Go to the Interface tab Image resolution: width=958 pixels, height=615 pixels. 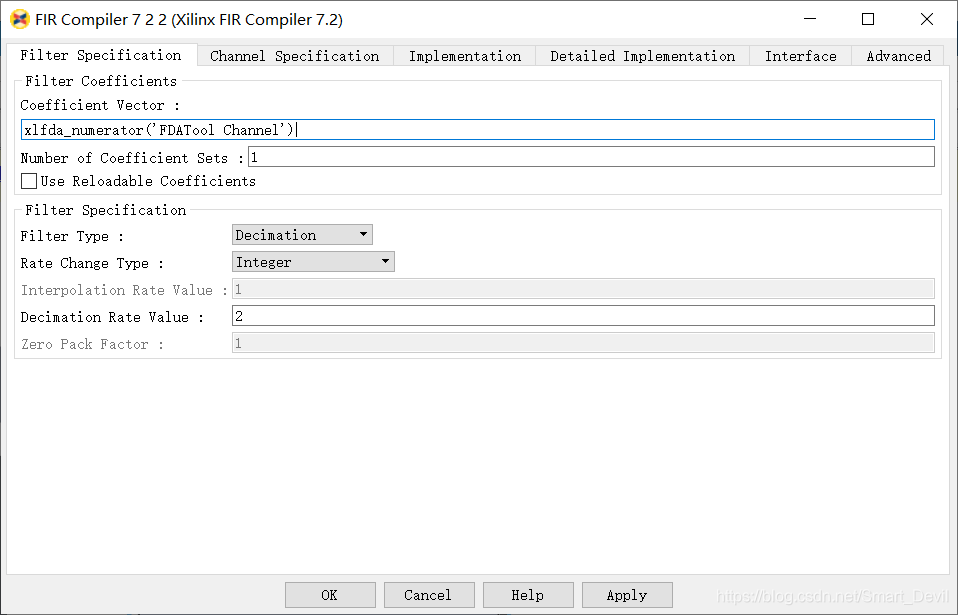coord(800,56)
